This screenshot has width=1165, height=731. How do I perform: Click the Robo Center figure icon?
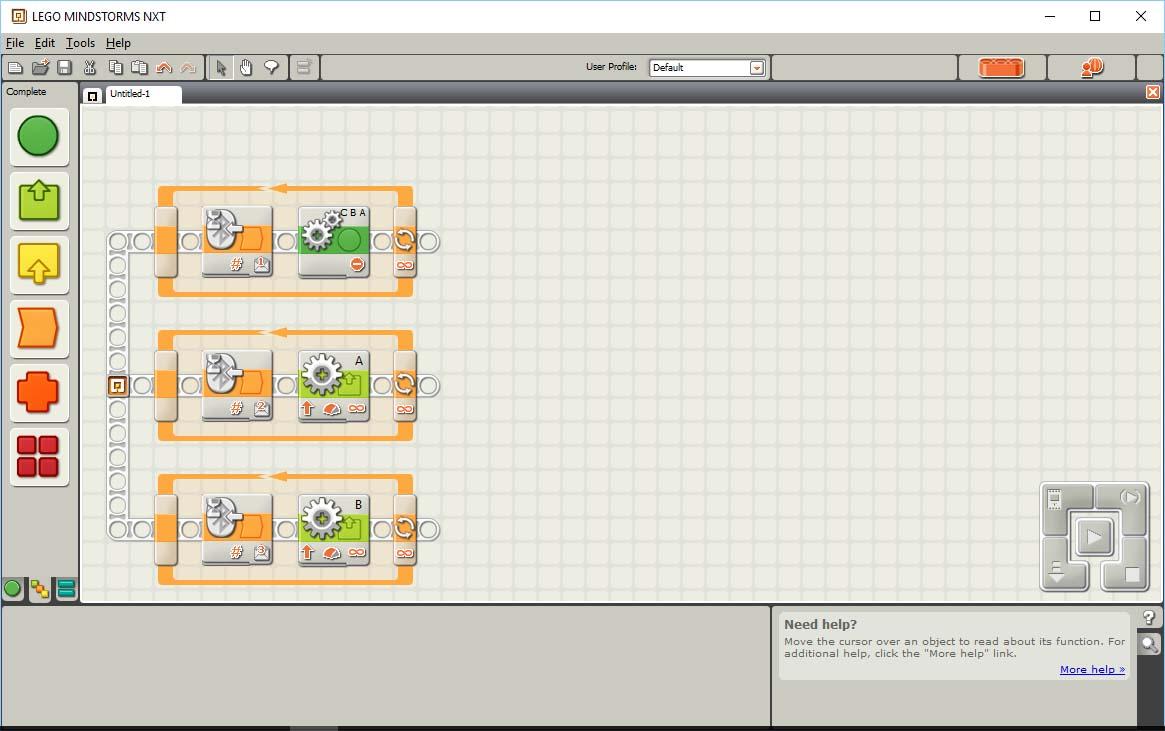(1091, 68)
